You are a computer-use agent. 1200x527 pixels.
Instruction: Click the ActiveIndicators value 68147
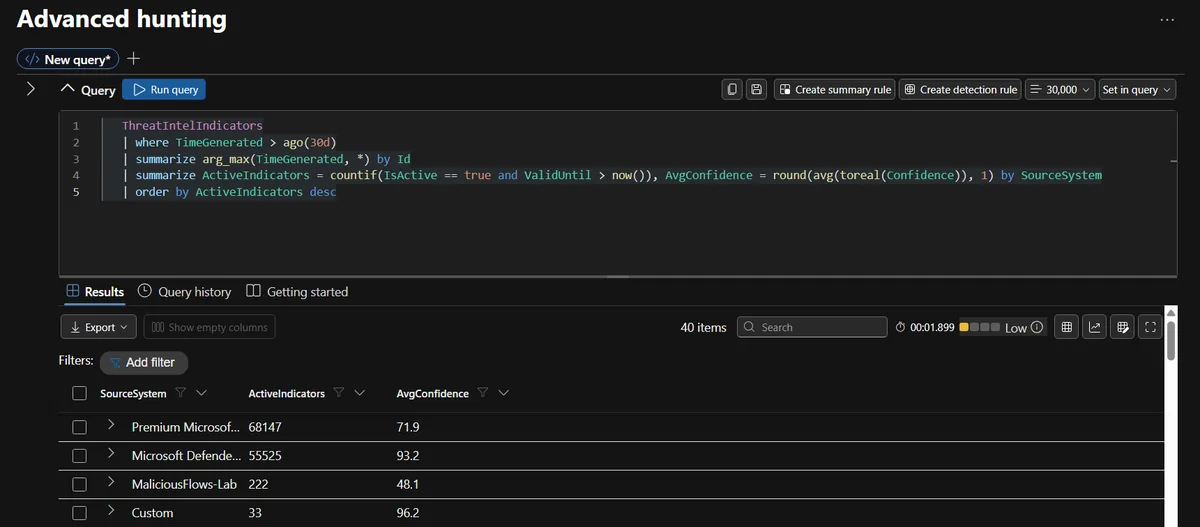click(265, 427)
